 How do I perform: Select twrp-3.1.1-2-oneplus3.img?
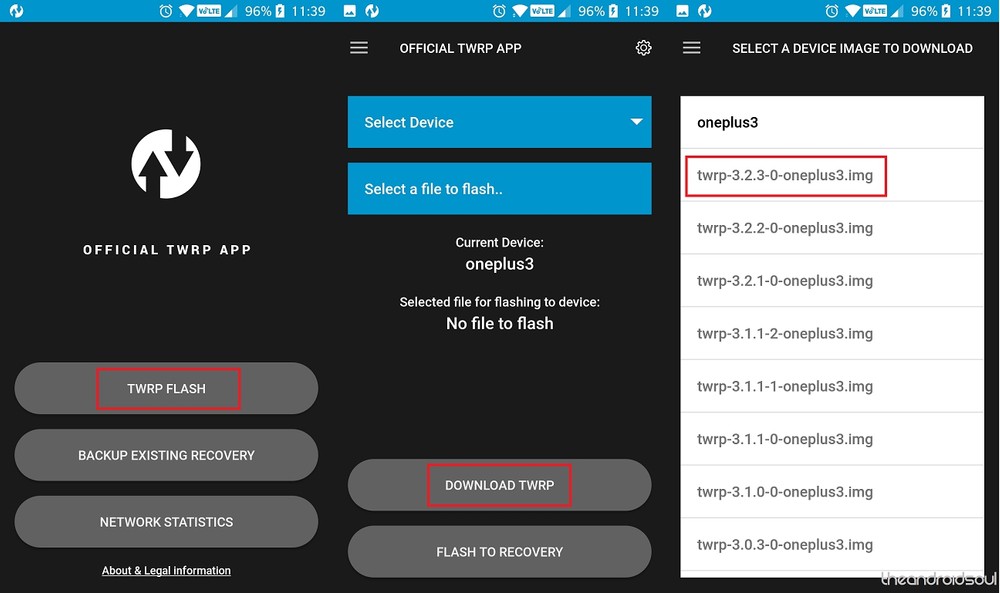832,333
